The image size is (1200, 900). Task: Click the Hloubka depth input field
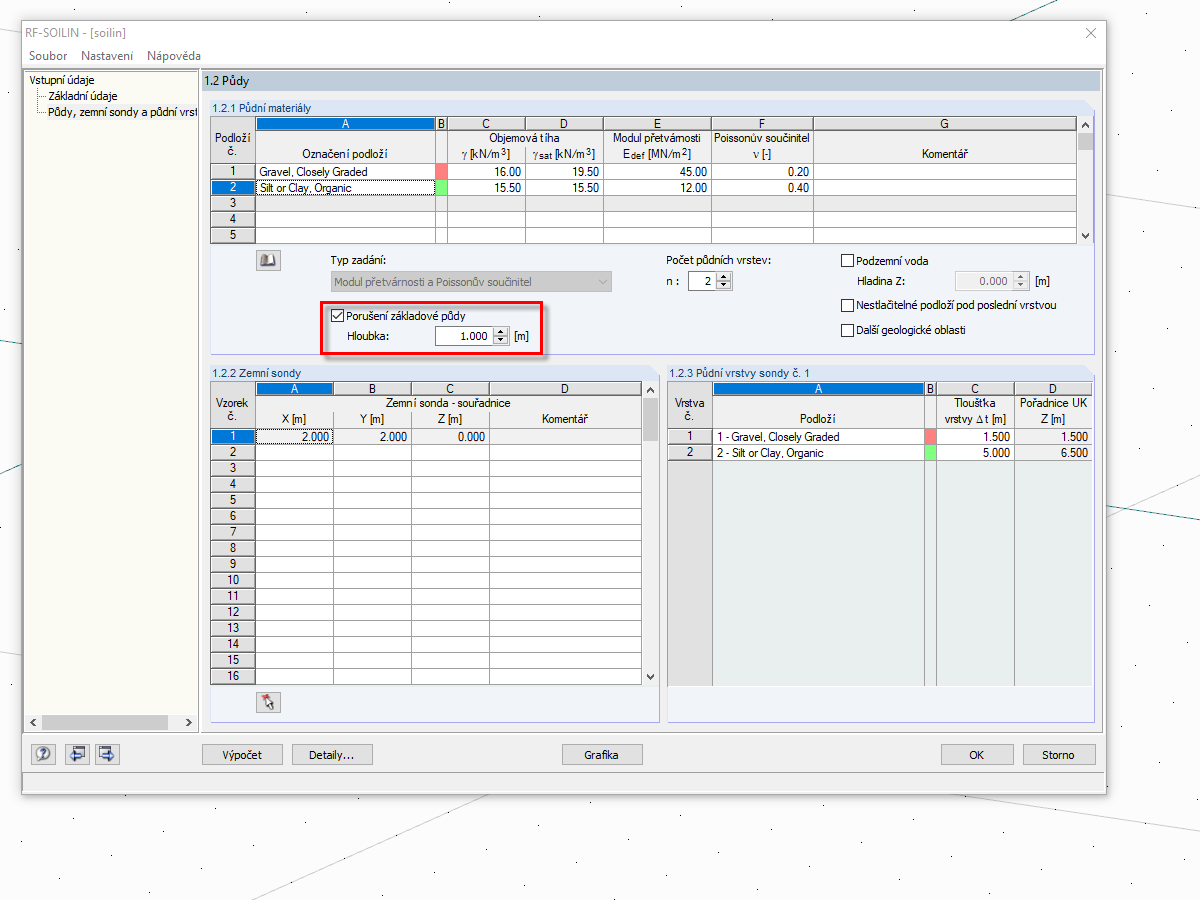(x=465, y=336)
